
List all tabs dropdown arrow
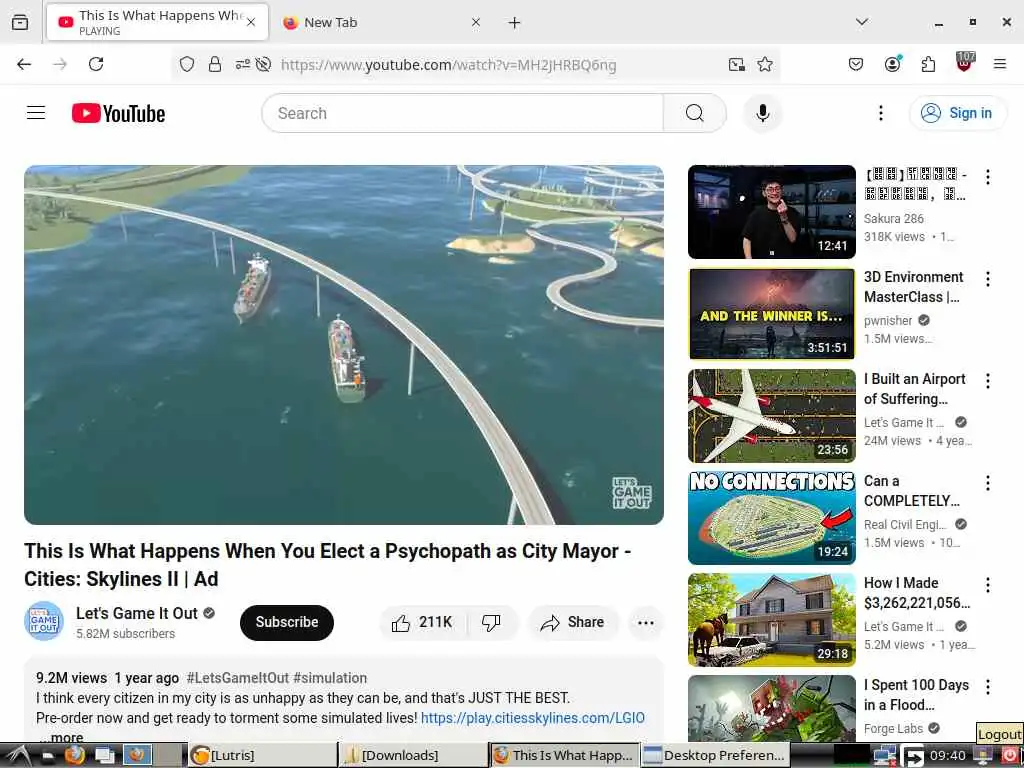pos(862,22)
